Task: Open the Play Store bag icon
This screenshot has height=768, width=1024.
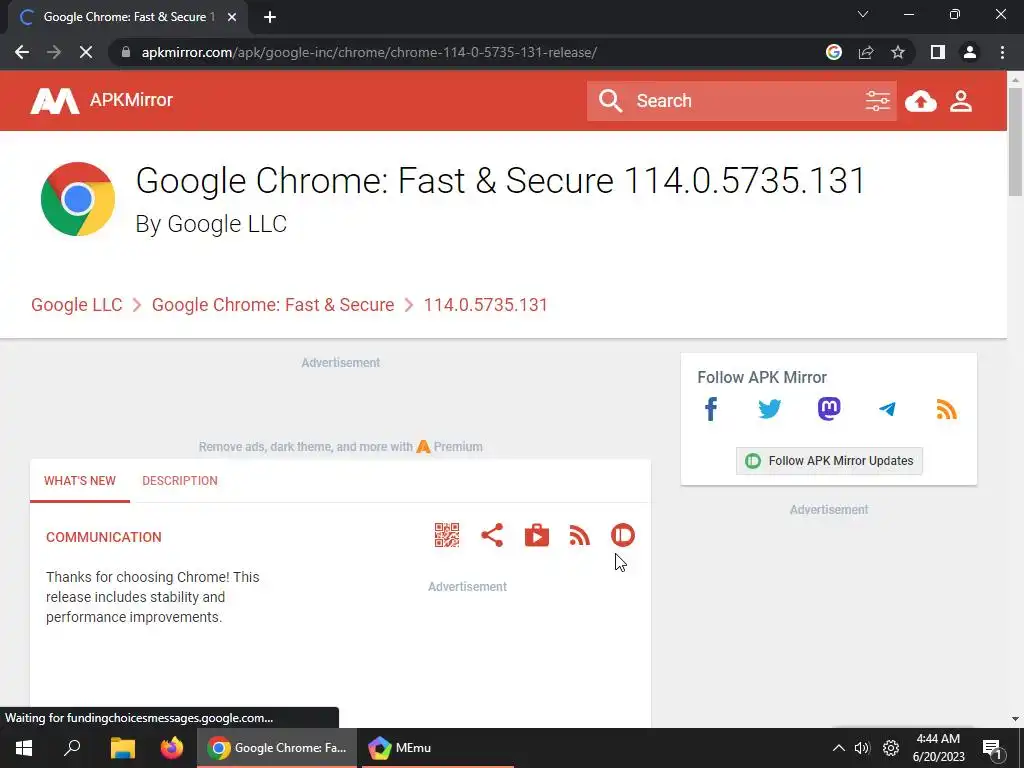Action: [537, 536]
